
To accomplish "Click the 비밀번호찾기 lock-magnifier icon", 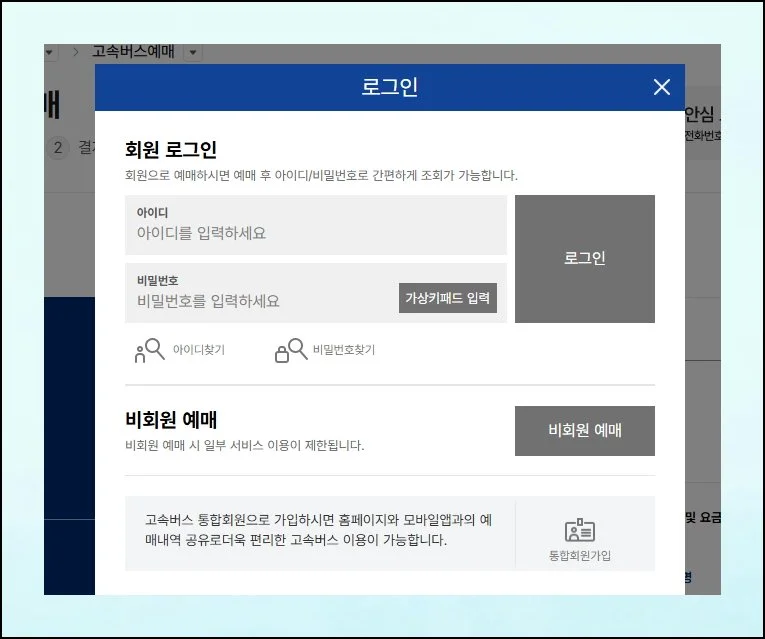I will pos(290,351).
